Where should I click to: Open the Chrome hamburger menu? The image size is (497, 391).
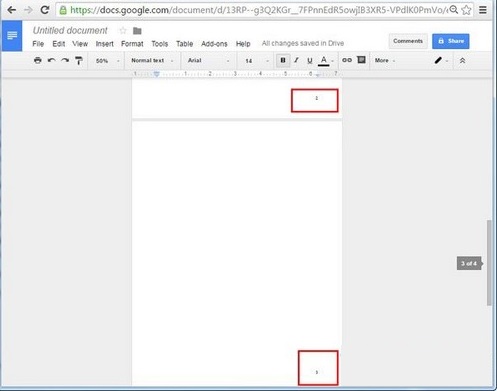click(x=483, y=10)
